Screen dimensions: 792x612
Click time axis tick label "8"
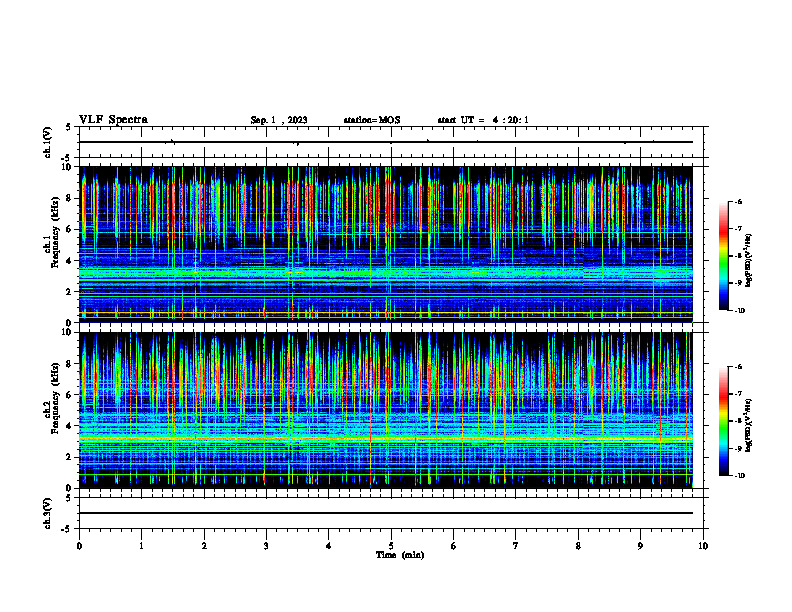click(x=578, y=546)
